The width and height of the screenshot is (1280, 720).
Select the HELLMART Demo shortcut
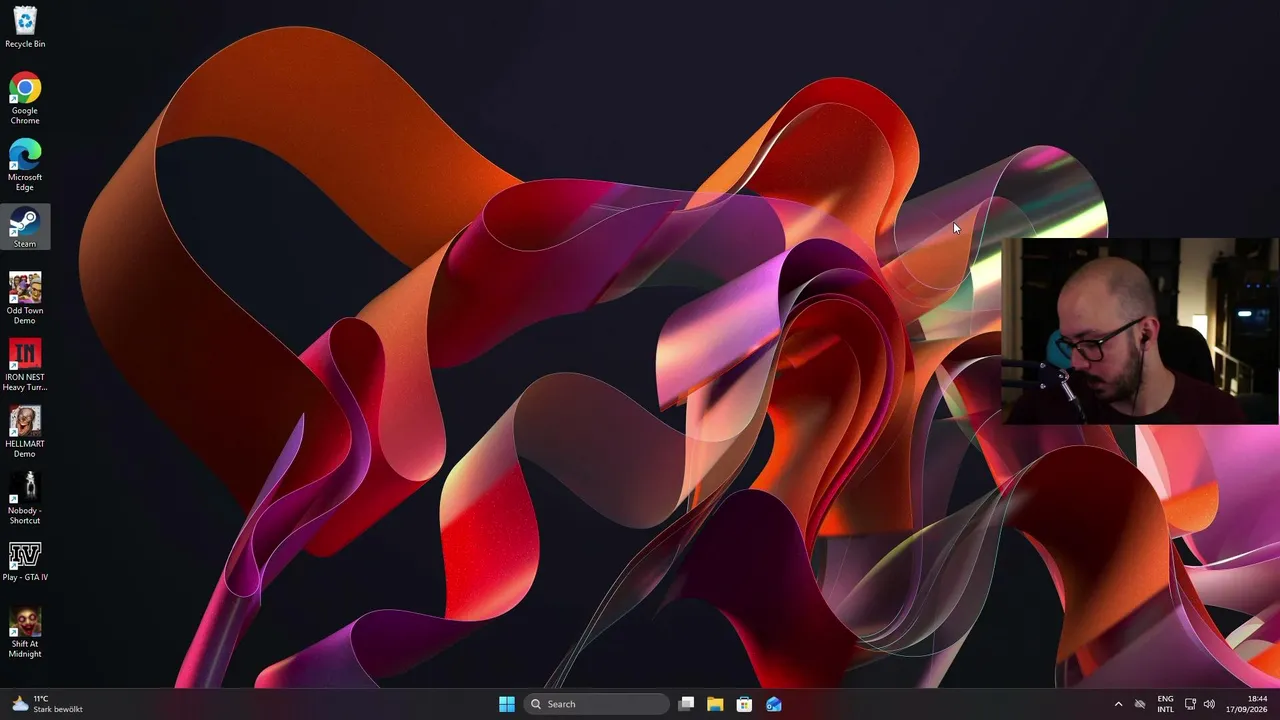click(25, 432)
